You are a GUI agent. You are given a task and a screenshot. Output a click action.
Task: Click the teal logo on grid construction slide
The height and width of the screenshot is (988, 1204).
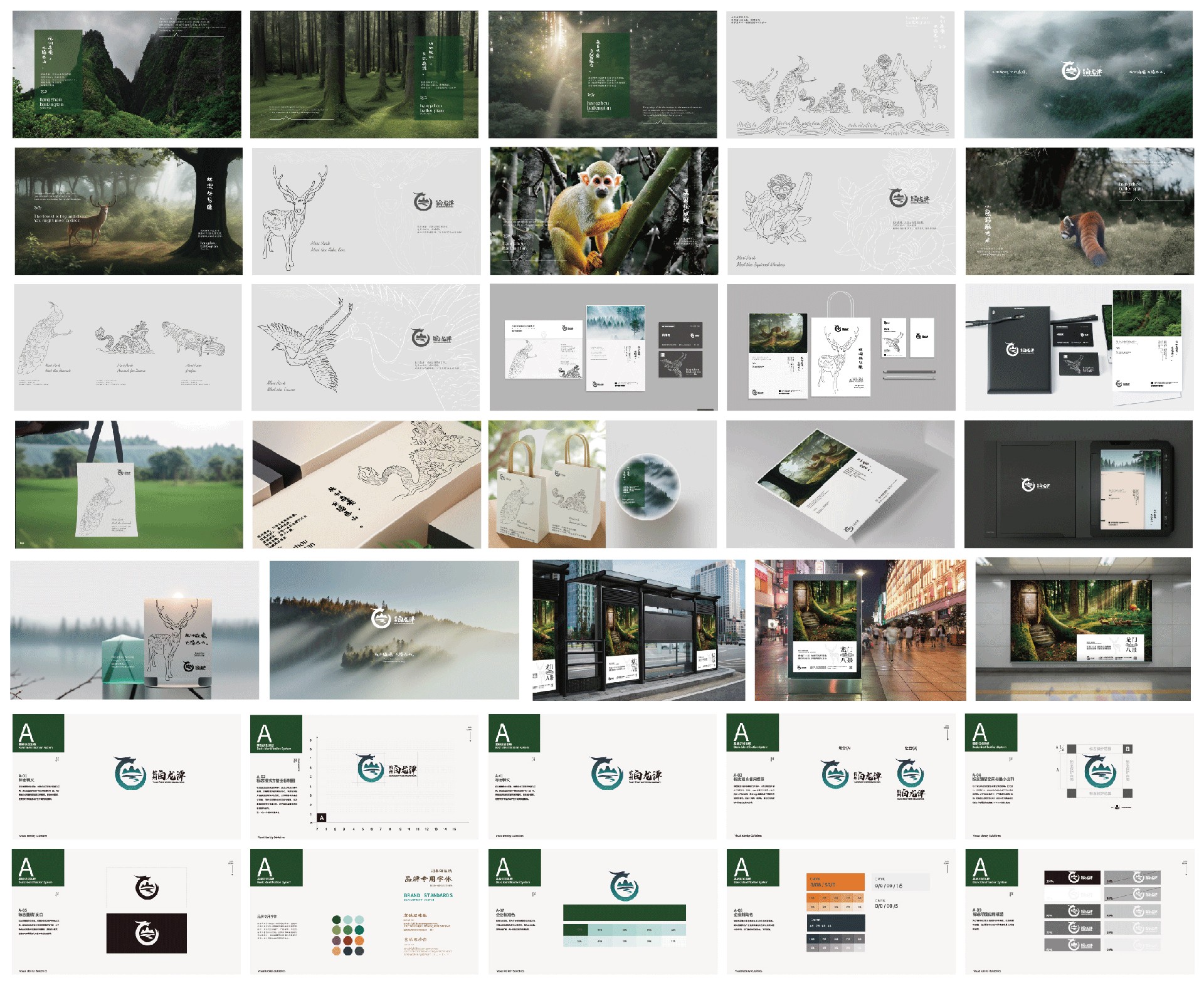pos(371,769)
